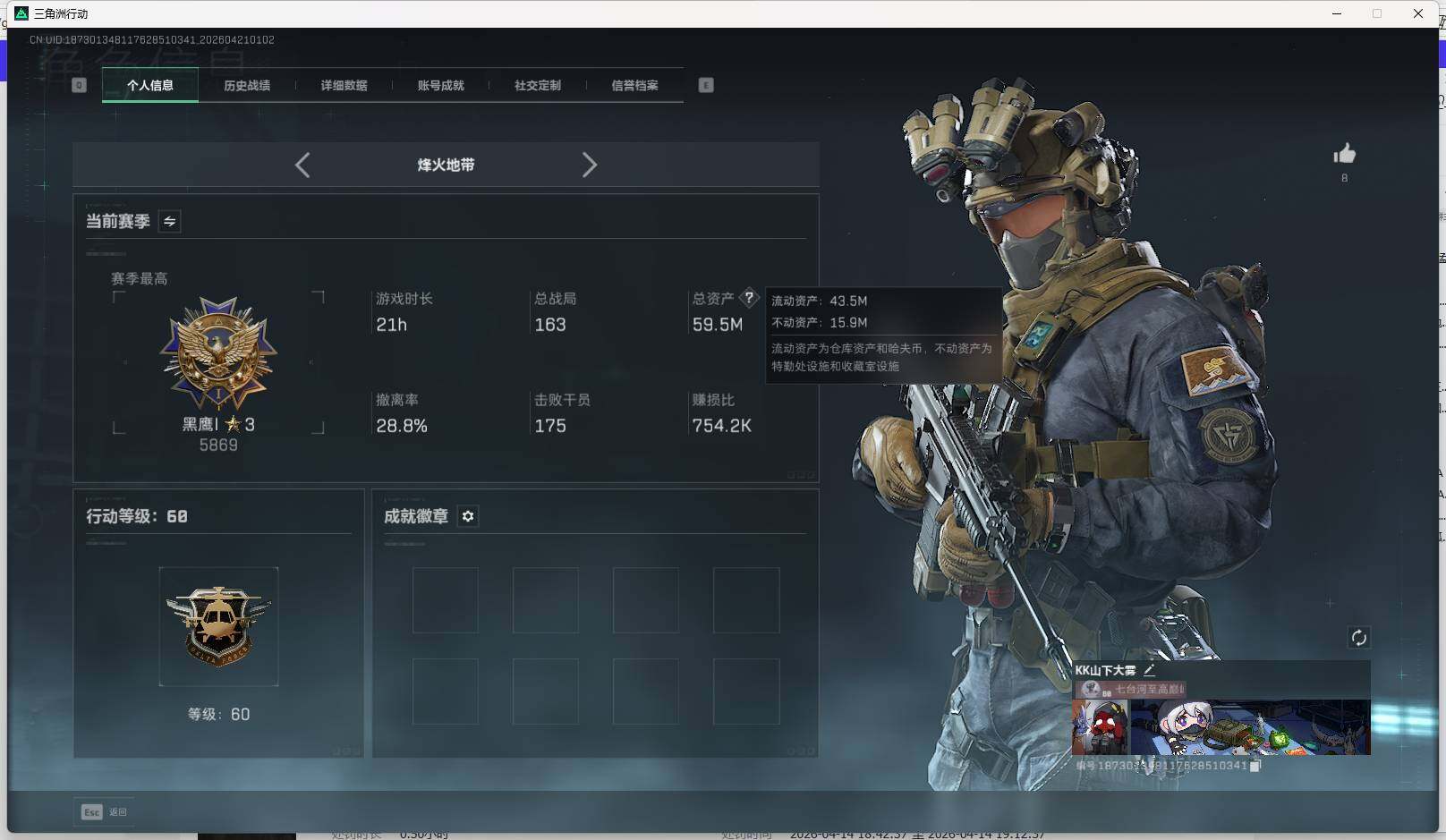View the 信誉档案 tab
1446x840 pixels.
[634, 85]
